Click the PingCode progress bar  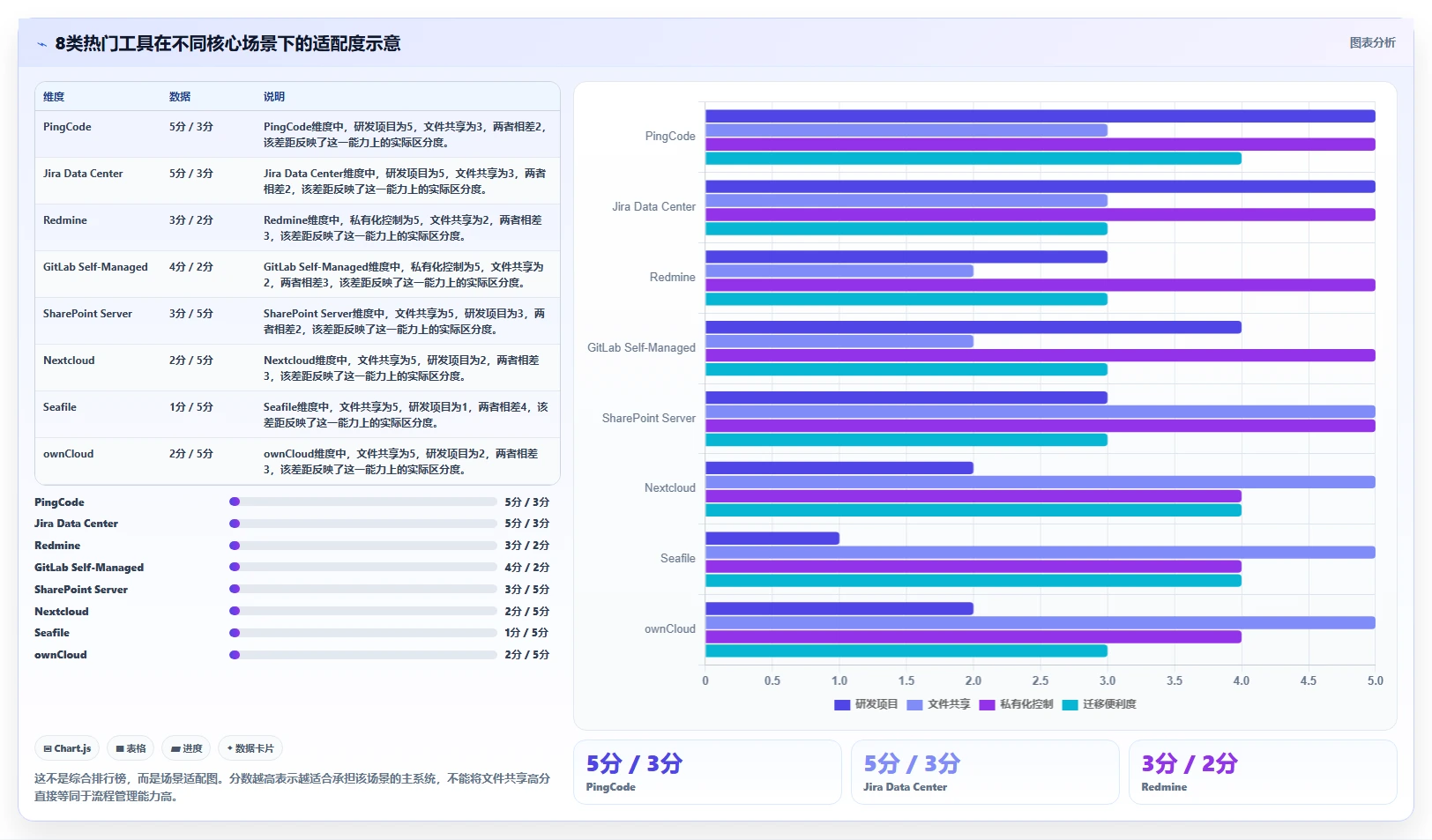(363, 502)
